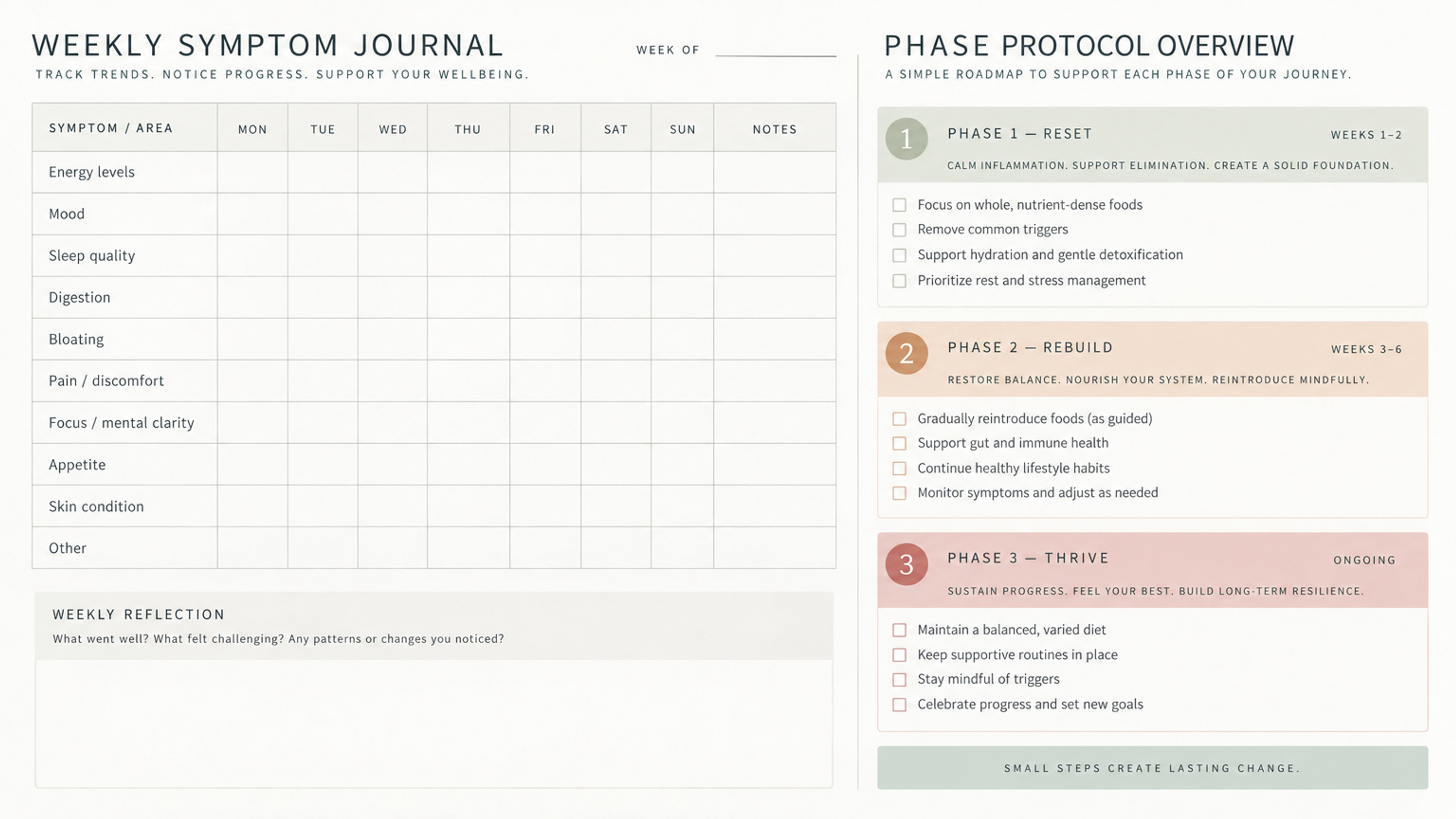Image resolution: width=1456 pixels, height=819 pixels.
Task: Click the Phase 2 orange number circle
Action: 906,353
